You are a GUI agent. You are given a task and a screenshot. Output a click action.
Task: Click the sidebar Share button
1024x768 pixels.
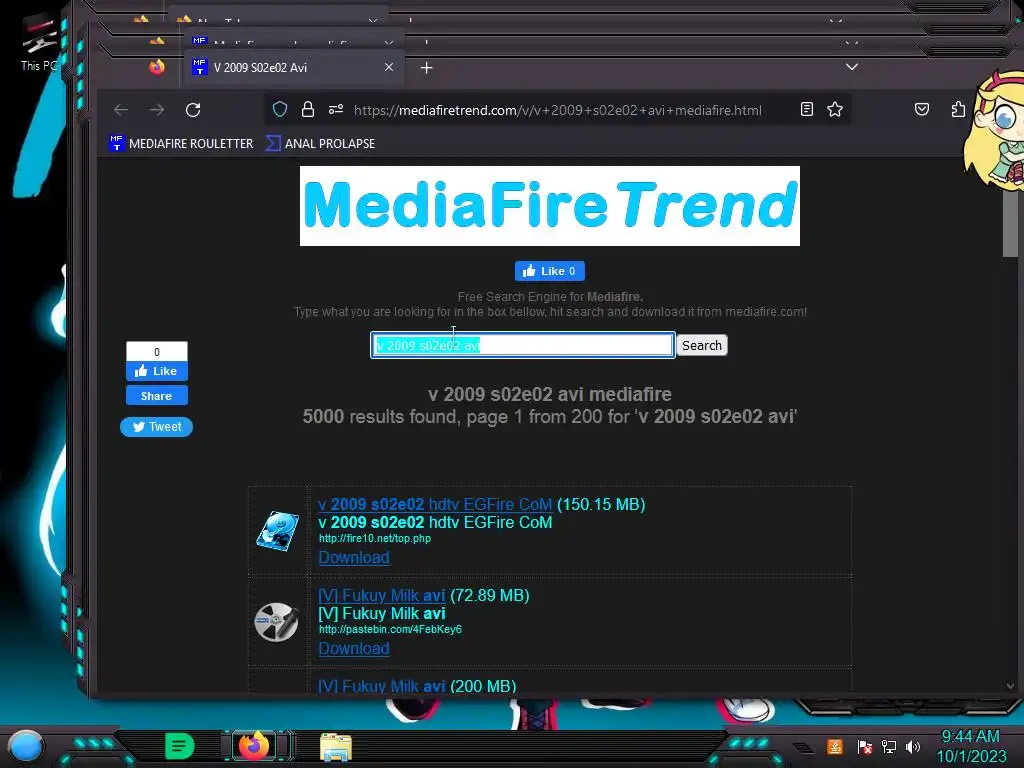point(157,396)
